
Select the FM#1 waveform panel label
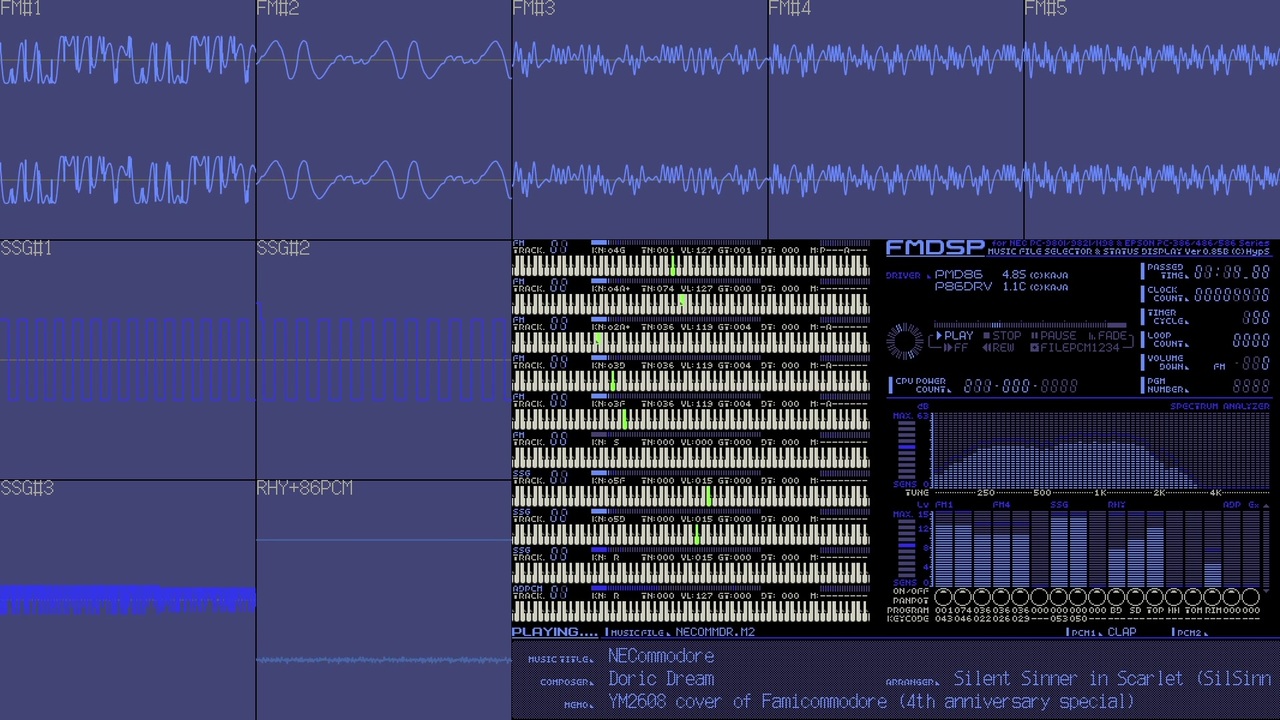tap(21, 9)
